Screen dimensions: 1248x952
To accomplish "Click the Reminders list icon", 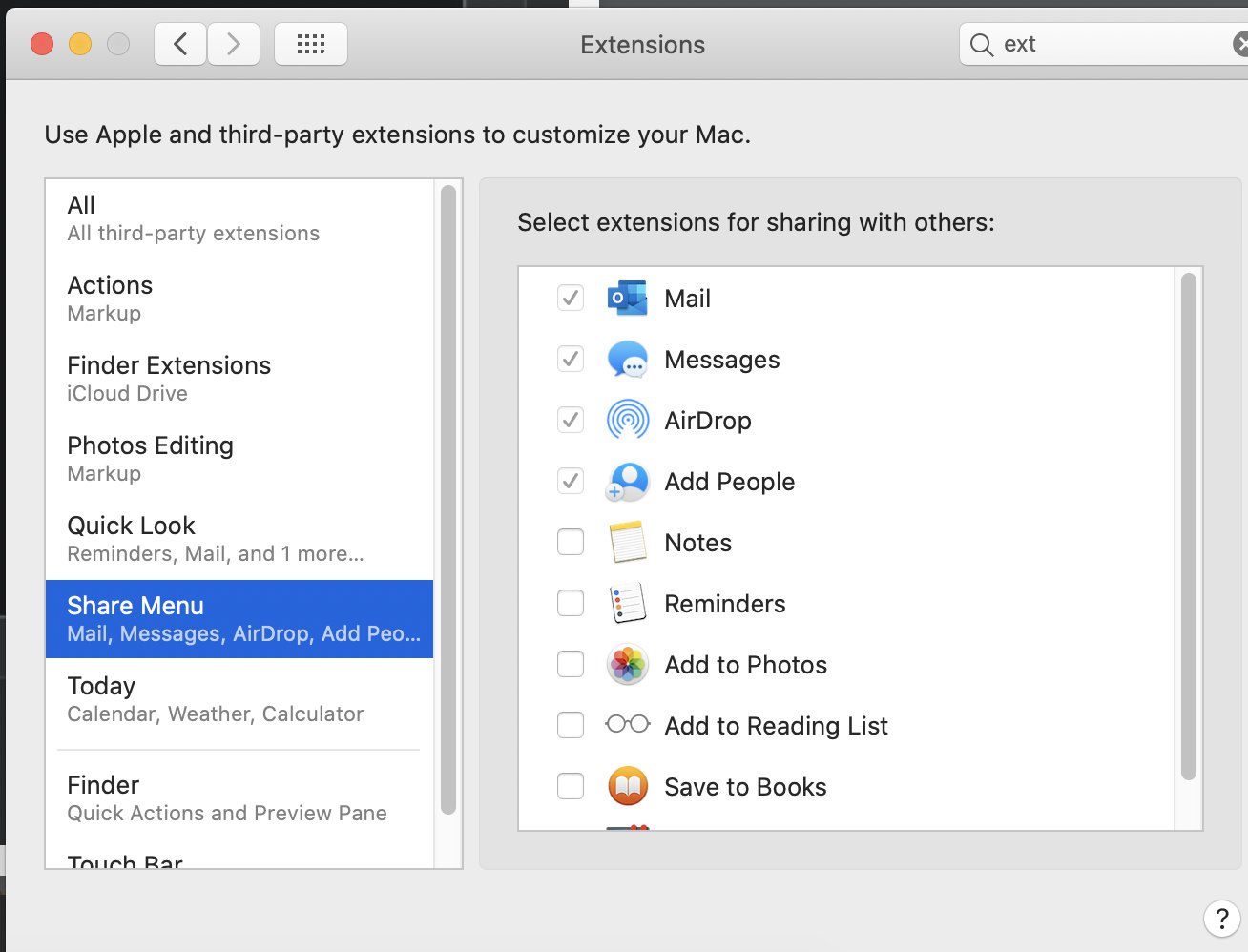I will 627,604.
